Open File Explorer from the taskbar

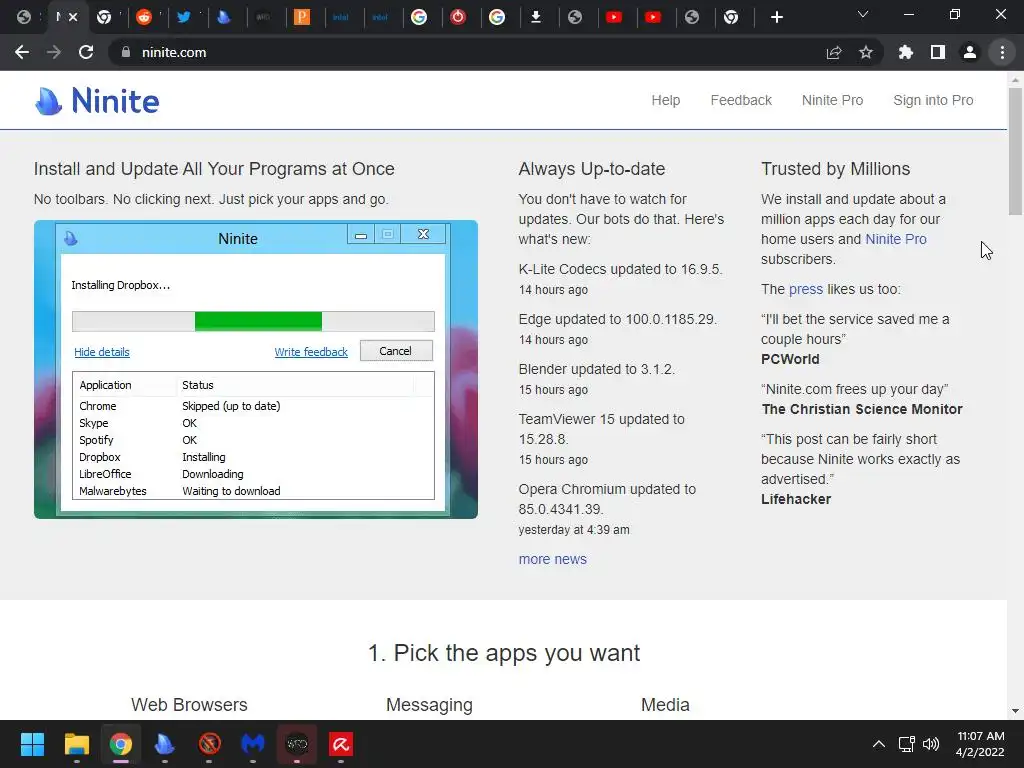(76, 744)
